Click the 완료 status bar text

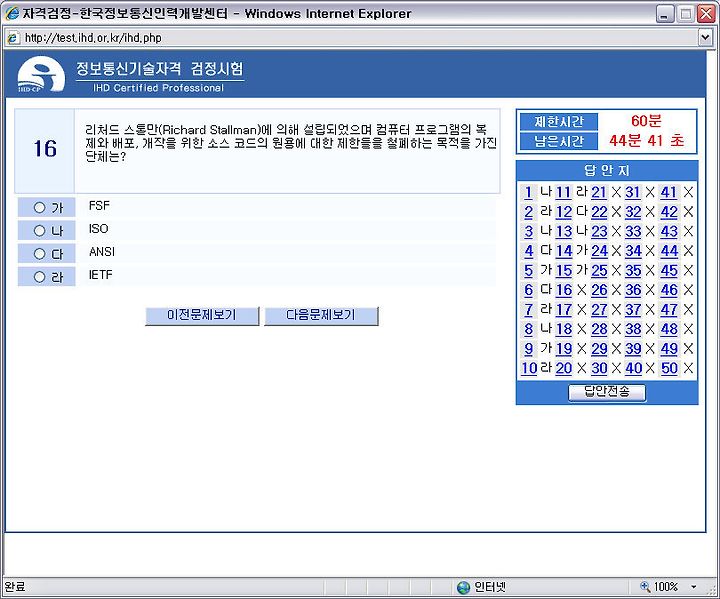(15, 587)
